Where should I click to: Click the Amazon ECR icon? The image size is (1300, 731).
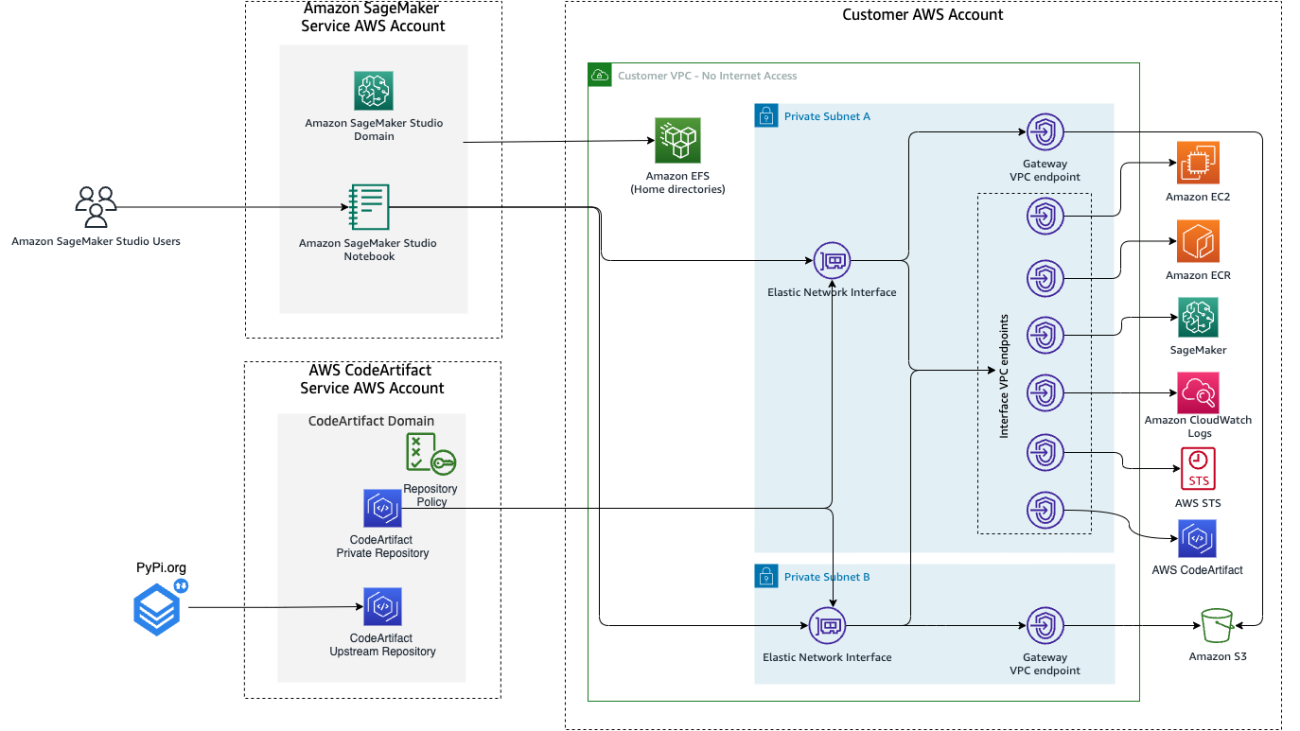point(1198,241)
